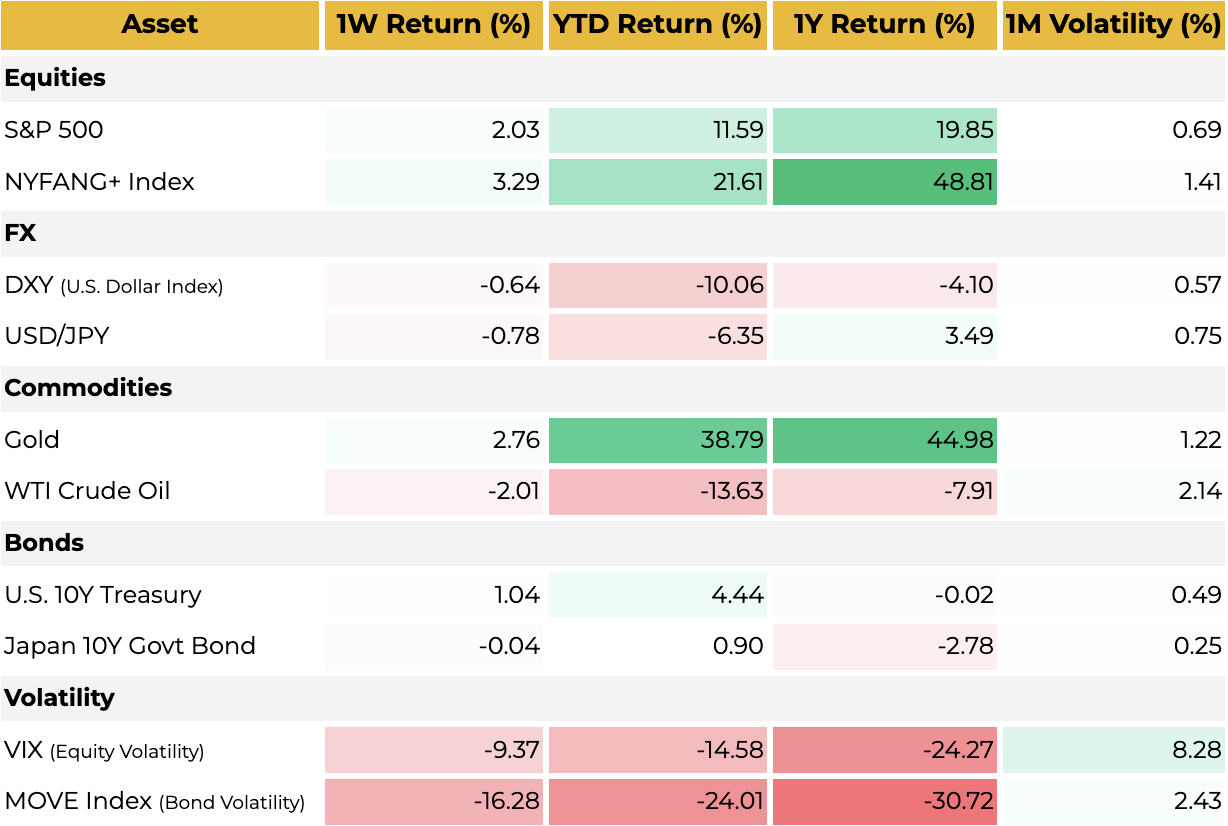Select Gold's green 38.79 YTD cell

657,440
